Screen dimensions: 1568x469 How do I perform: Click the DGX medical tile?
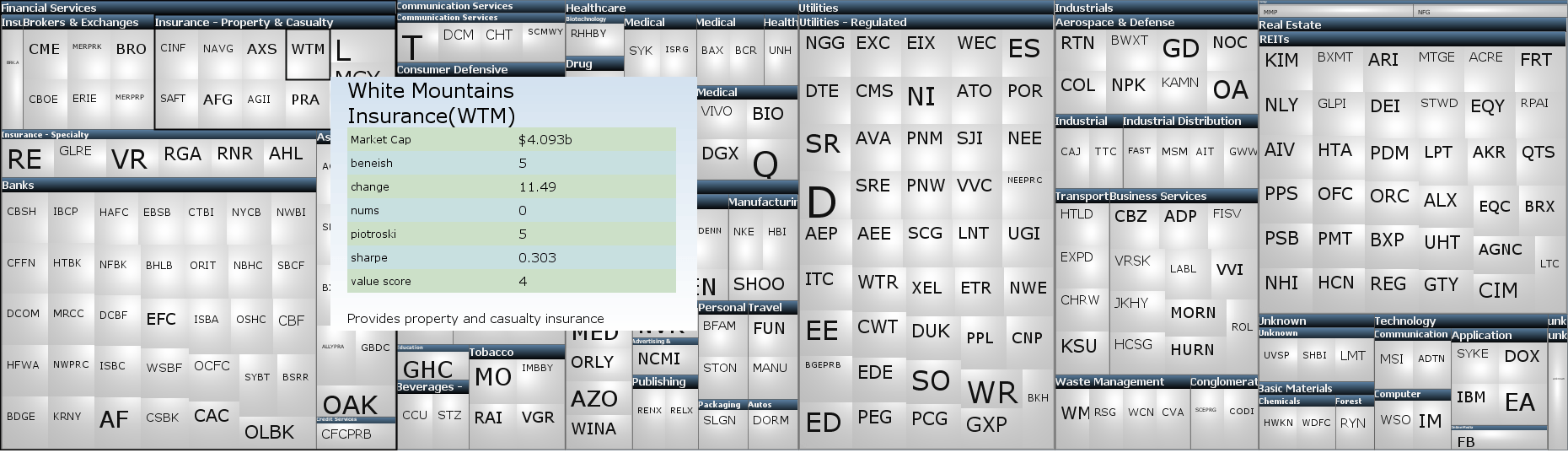coord(721,158)
